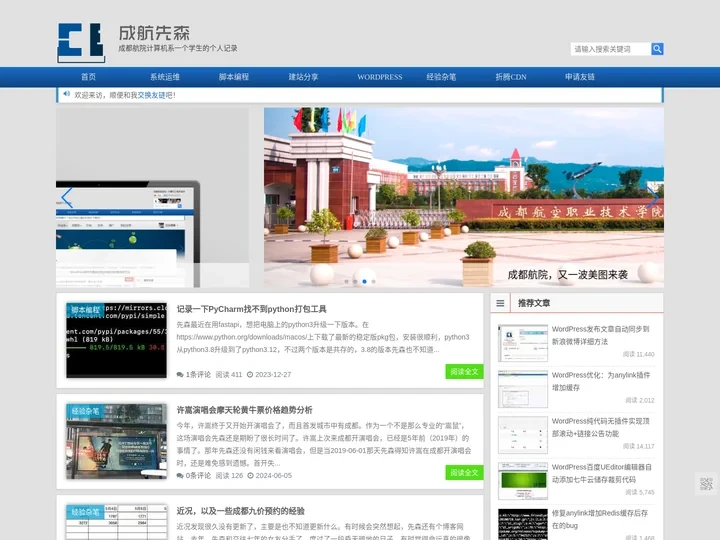Image resolution: width=720 pixels, height=540 pixels.
Task: Open recommended article 修复anylink增加Redis缓存后存在的bug
Action: coord(600,519)
